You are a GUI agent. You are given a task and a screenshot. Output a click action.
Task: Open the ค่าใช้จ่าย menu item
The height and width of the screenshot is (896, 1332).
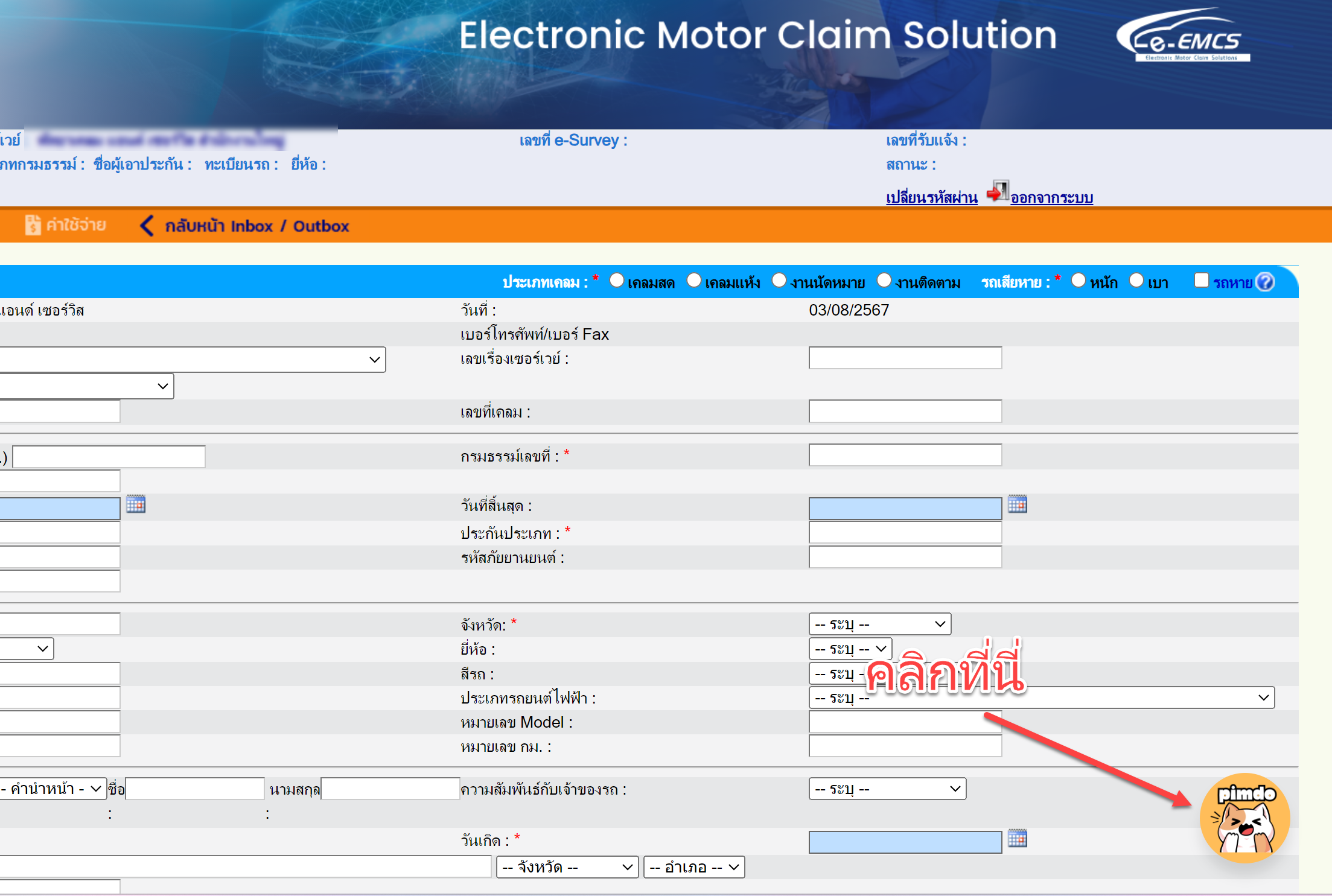75,225
